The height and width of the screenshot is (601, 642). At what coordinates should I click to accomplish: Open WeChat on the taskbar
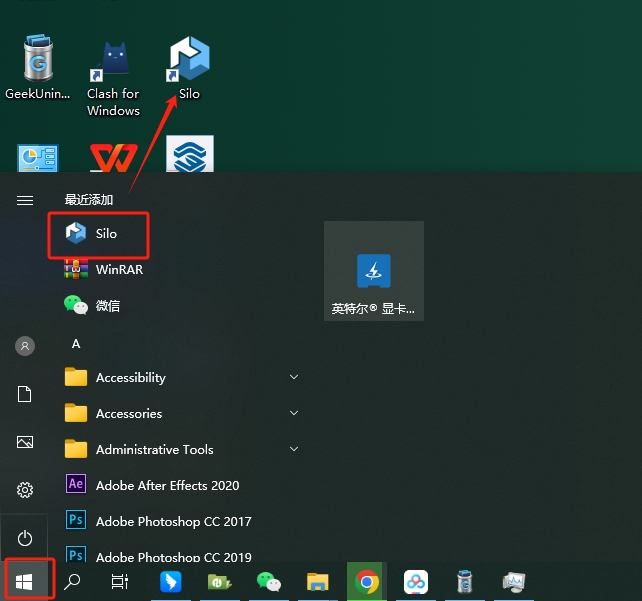pos(269,582)
